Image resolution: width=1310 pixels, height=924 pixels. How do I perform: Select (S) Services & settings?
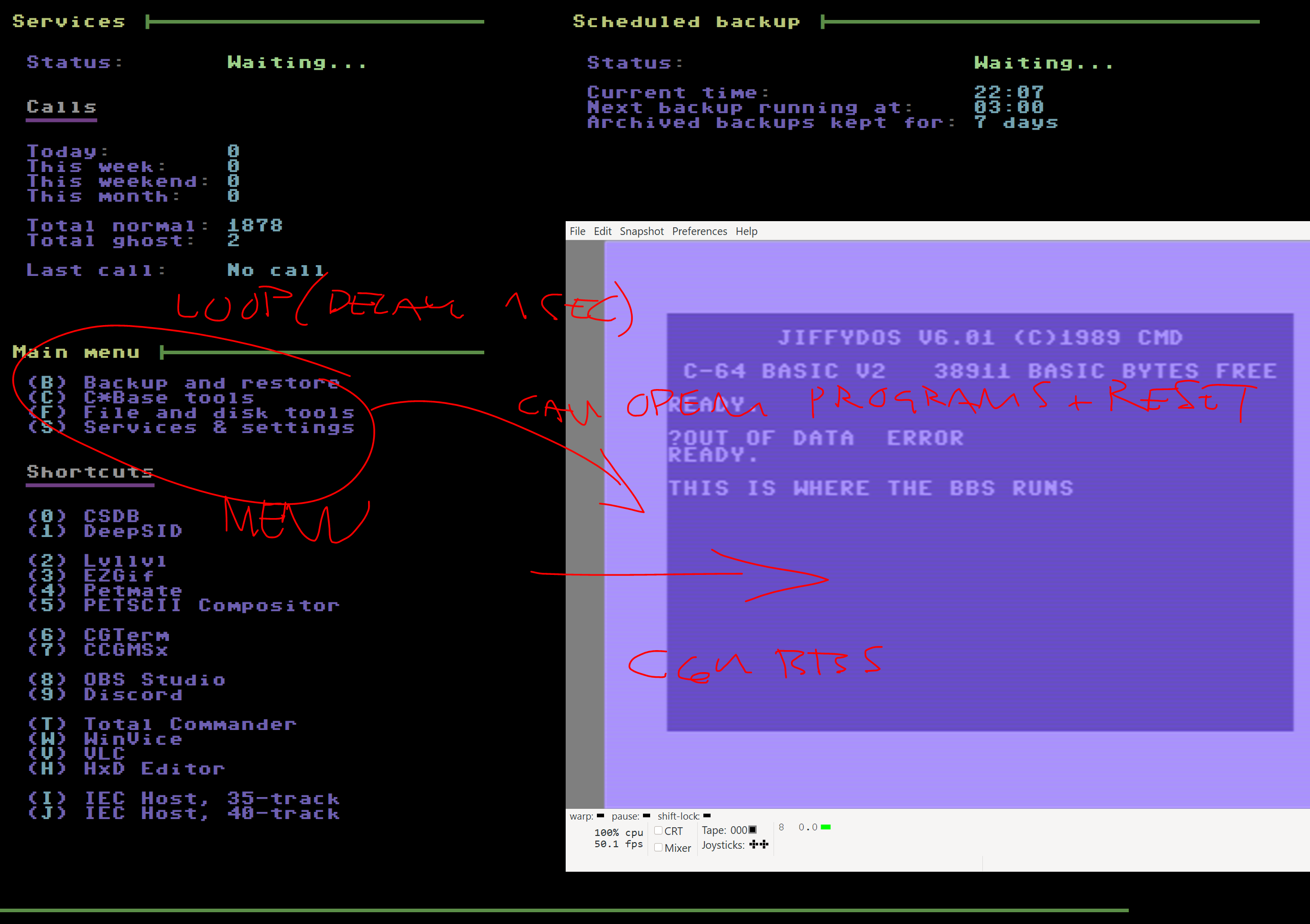191,427
